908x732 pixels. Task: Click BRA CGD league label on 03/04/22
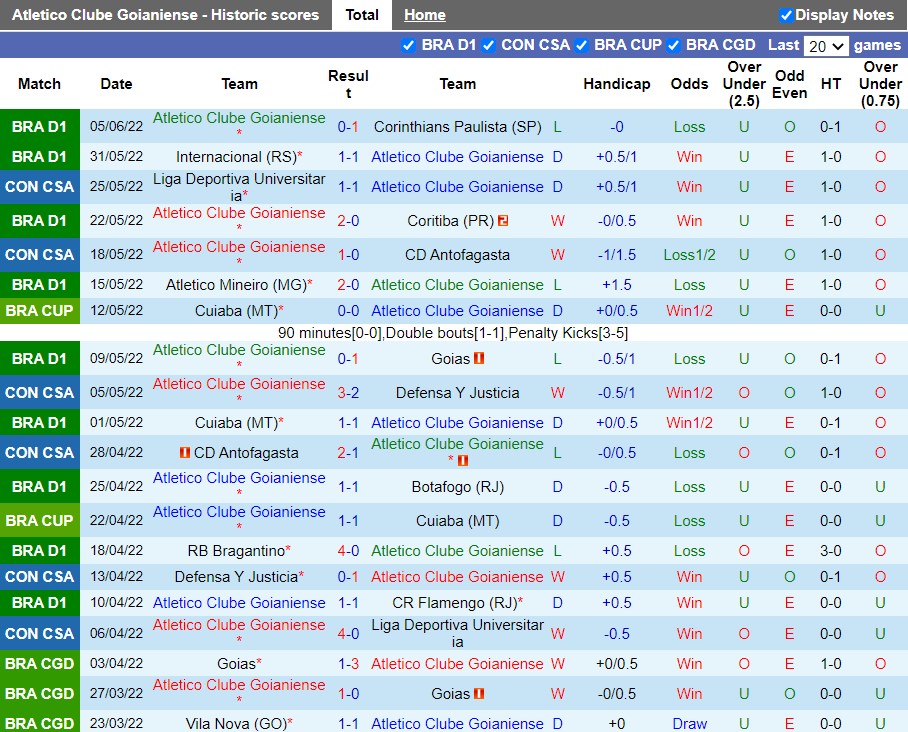pyautogui.click(x=39, y=664)
